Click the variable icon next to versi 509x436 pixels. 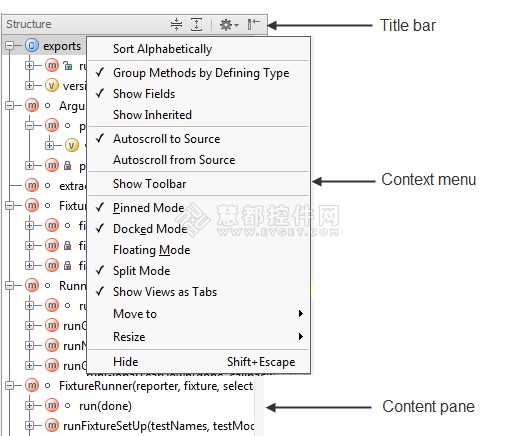pos(52,85)
